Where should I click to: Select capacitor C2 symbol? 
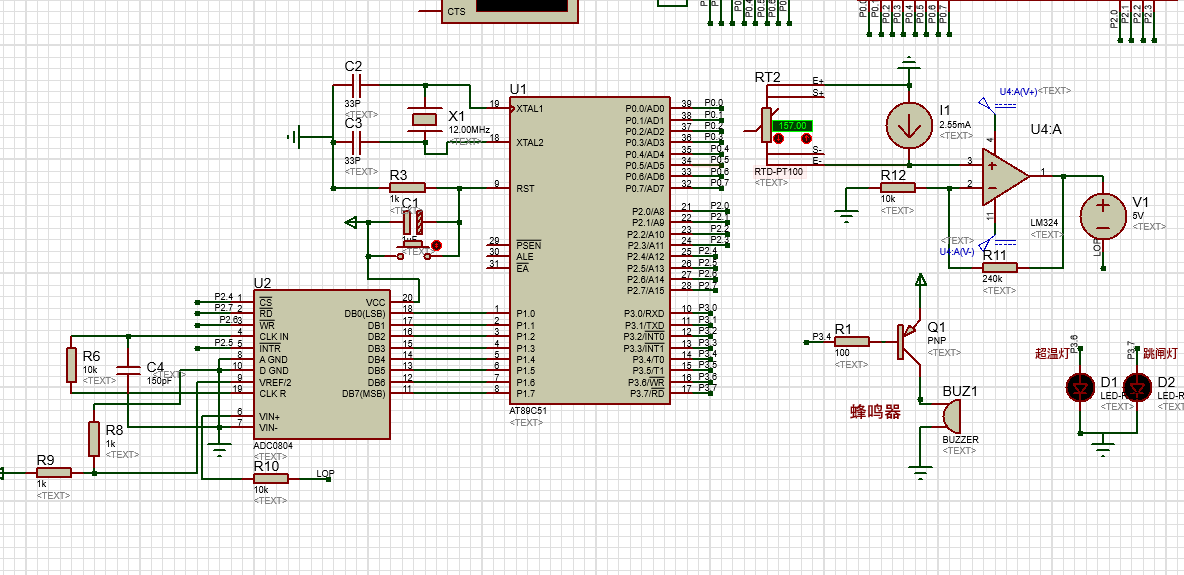[x=354, y=87]
